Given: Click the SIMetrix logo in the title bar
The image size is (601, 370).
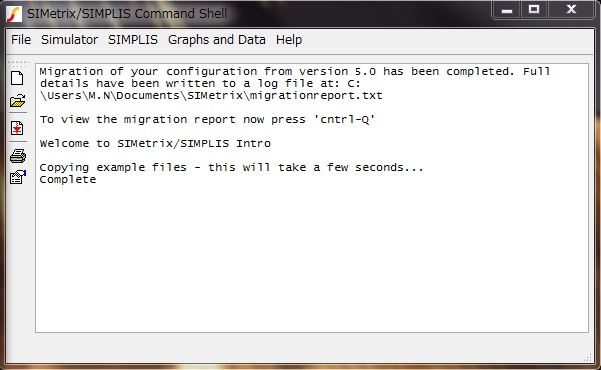Looking at the screenshot, I should pos(14,14).
